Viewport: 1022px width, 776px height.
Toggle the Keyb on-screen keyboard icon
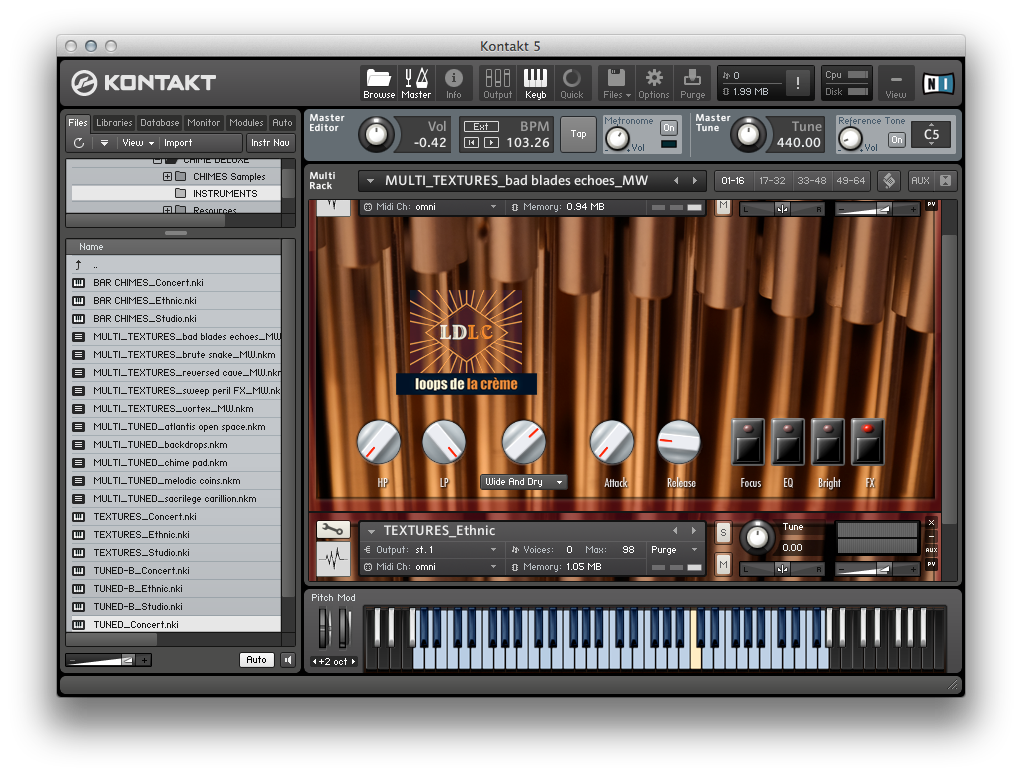[x=535, y=83]
